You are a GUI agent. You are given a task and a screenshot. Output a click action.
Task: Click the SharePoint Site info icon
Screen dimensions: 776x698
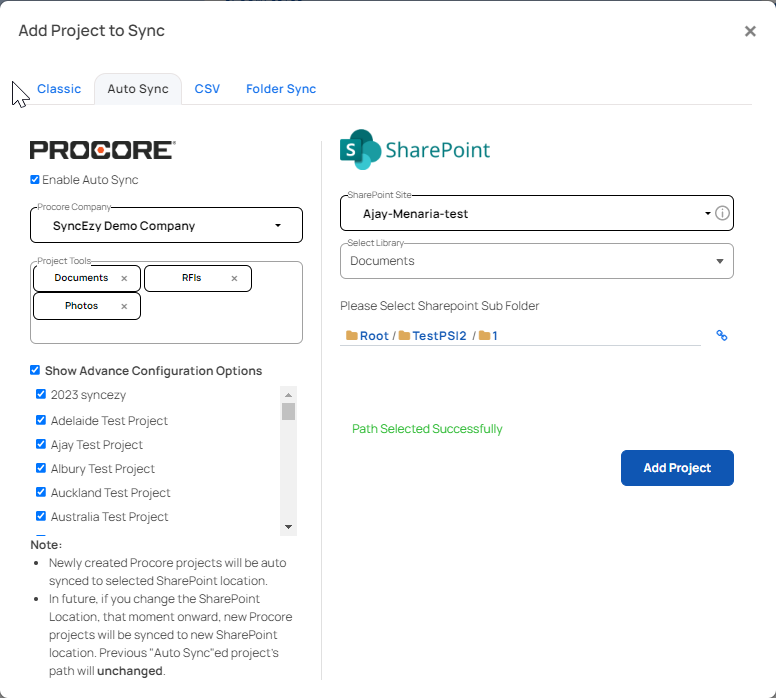click(x=722, y=213)
